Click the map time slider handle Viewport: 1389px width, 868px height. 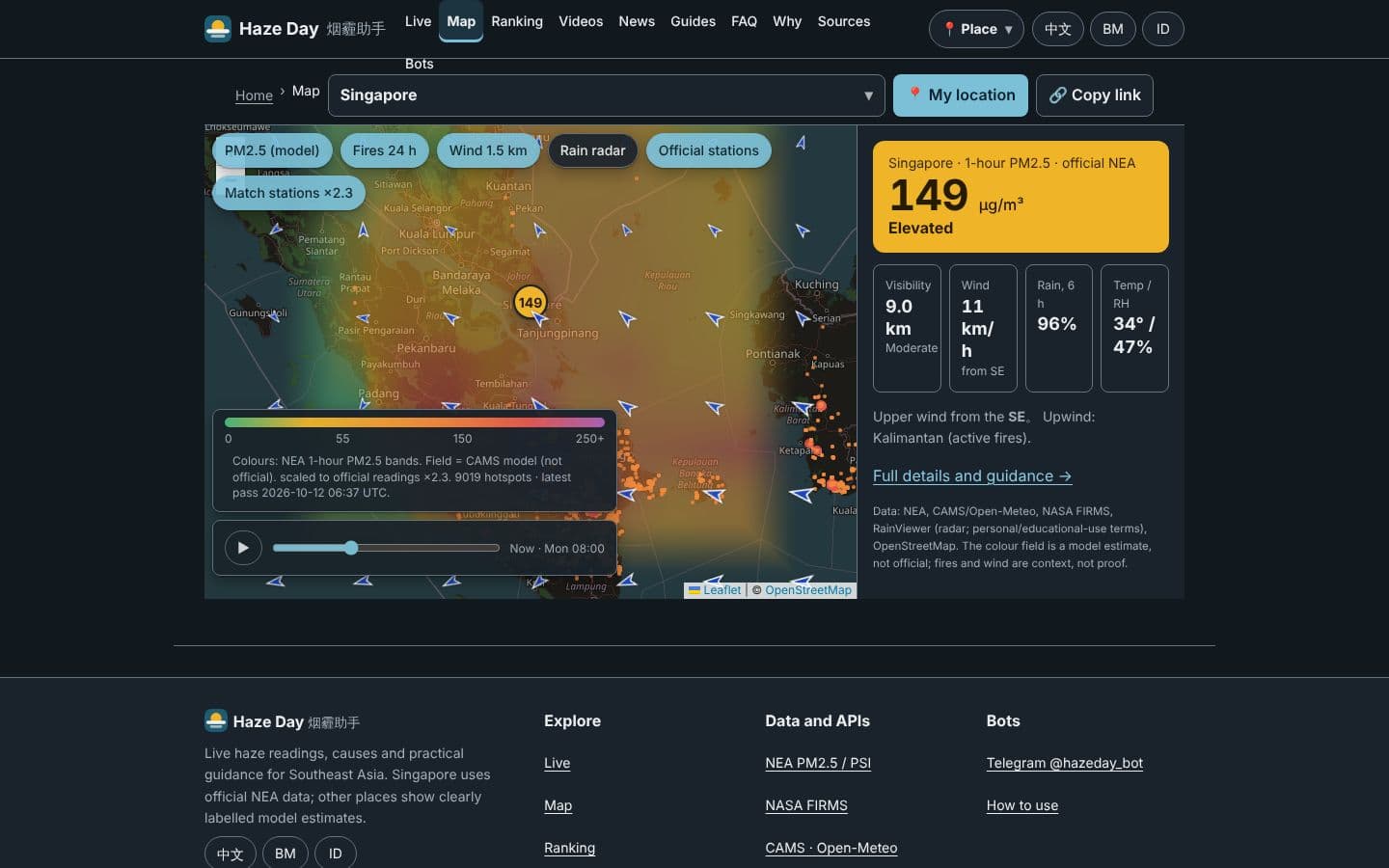[351, 548]
